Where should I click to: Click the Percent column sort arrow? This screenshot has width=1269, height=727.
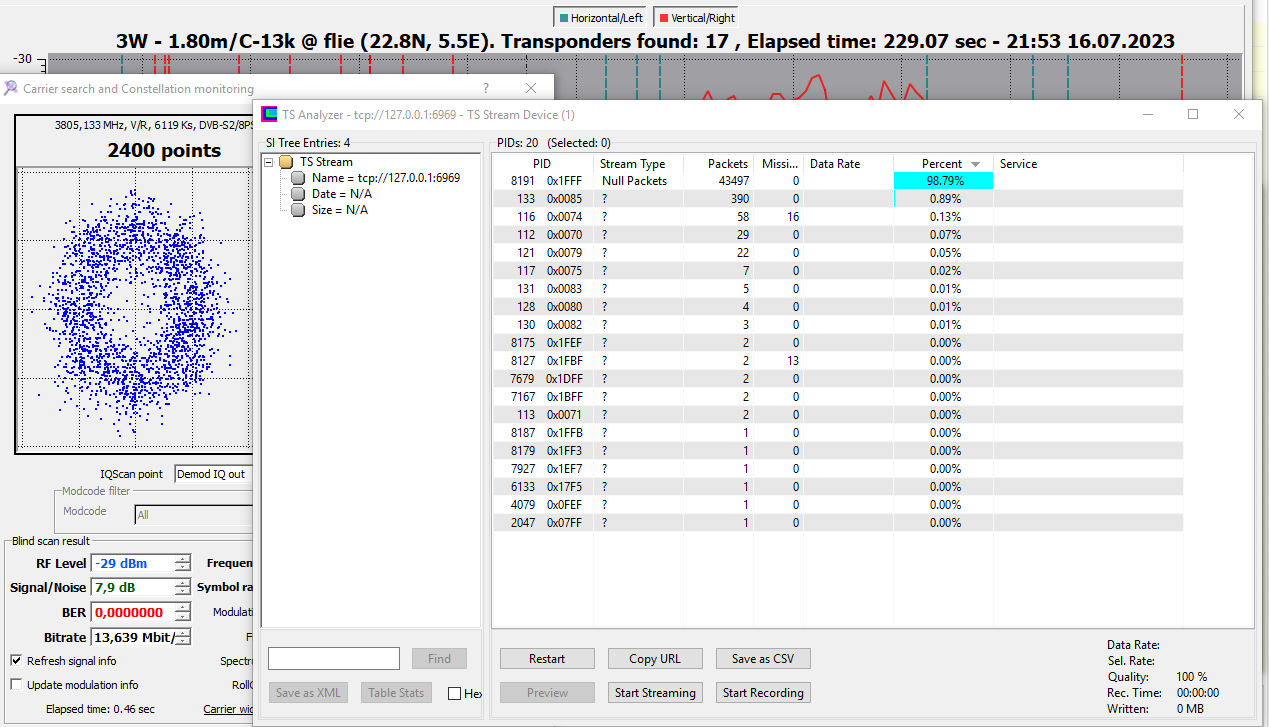[x=976, y=164]
